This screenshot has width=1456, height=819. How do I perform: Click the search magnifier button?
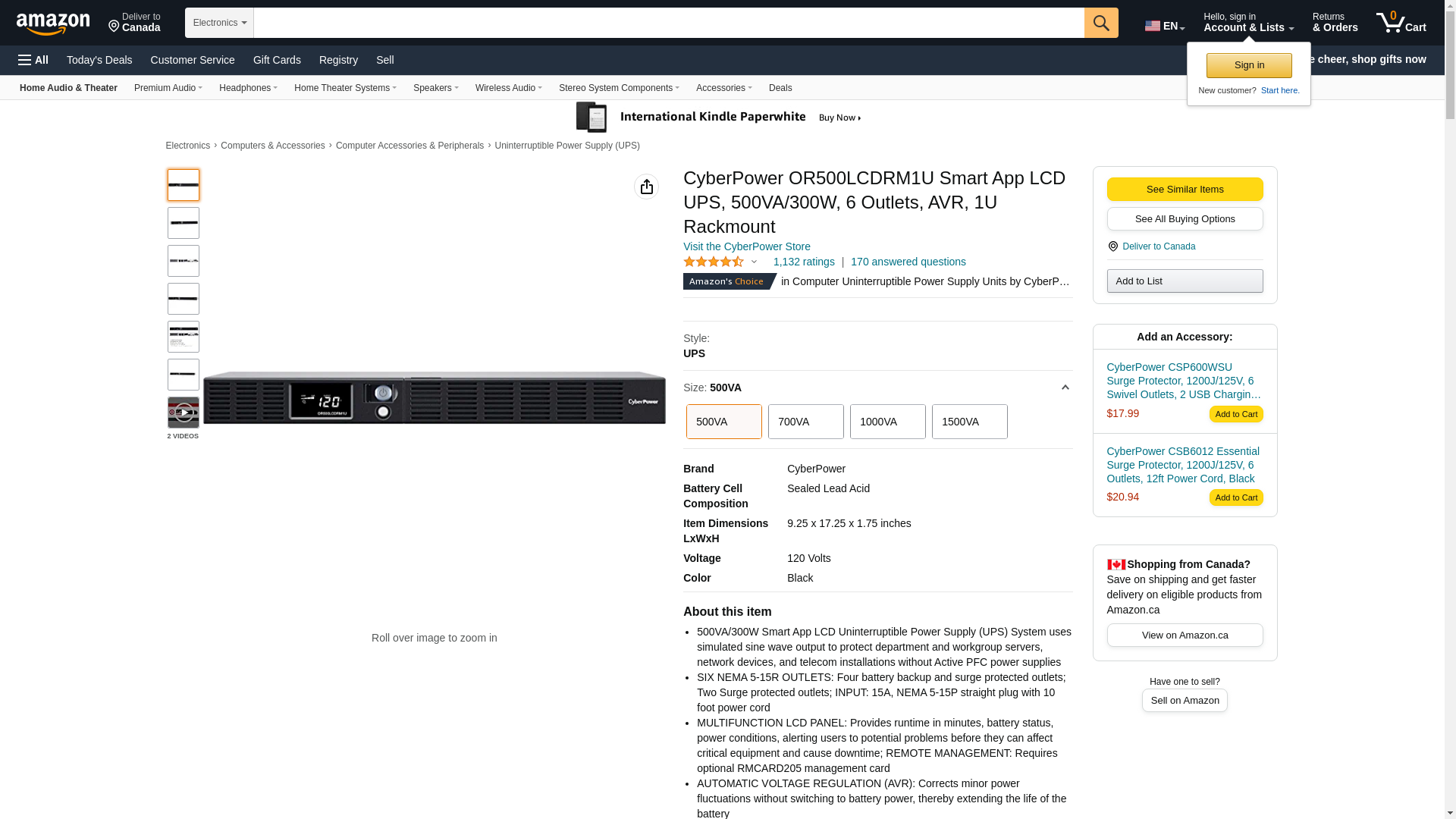coord(1101,23)
